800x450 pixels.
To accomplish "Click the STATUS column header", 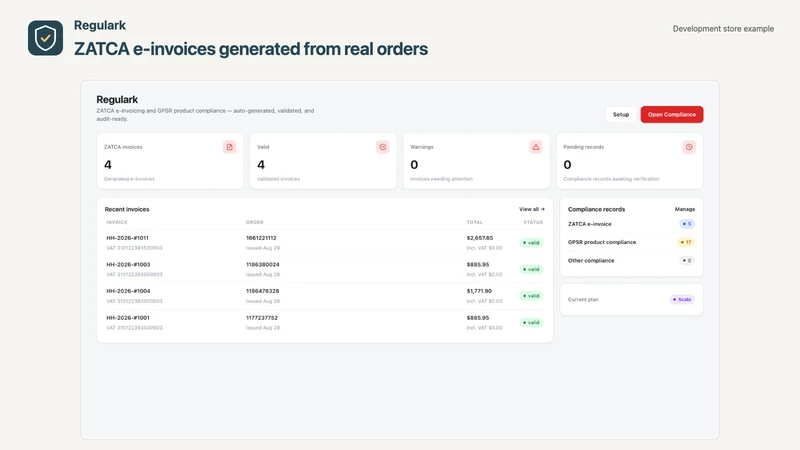I will [x=533, y=222].
